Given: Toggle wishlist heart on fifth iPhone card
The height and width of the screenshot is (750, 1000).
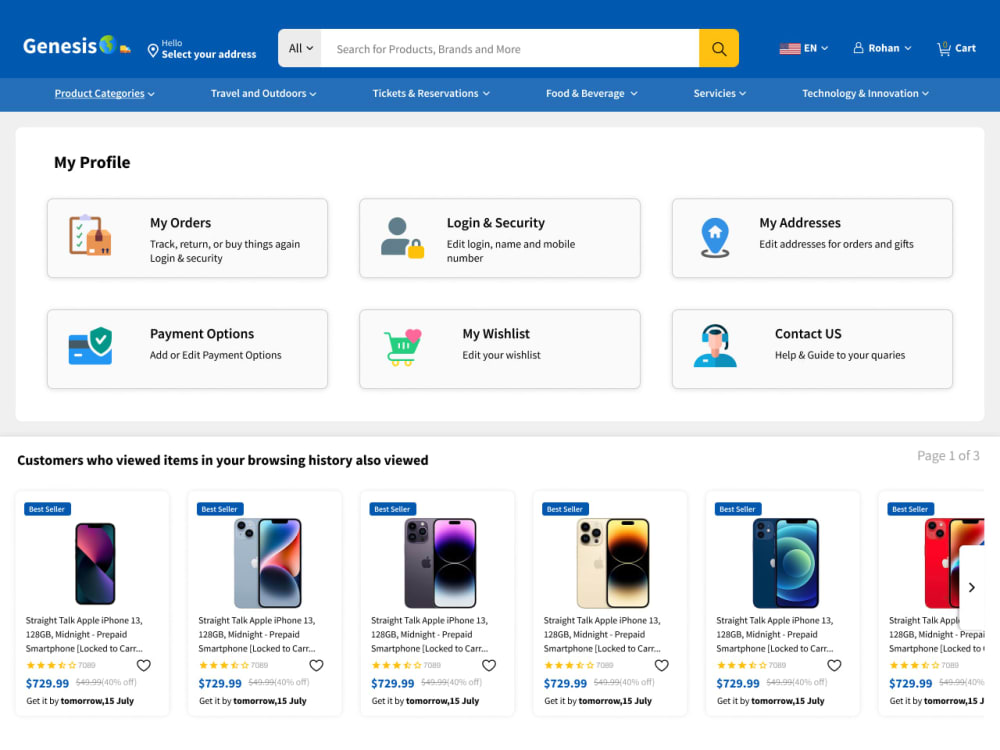Looking at the screenshot, I should 834,665.
